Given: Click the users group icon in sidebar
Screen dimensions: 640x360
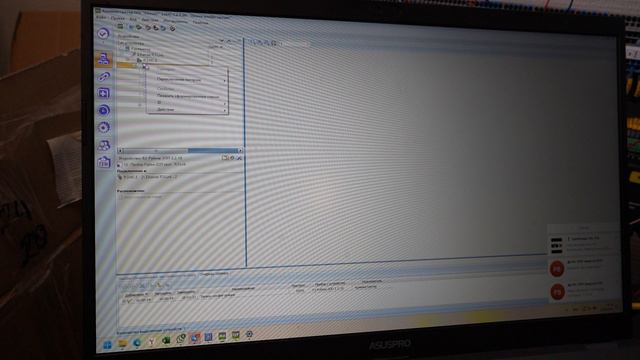Looking at the screenshot, I should pos(104,145).
